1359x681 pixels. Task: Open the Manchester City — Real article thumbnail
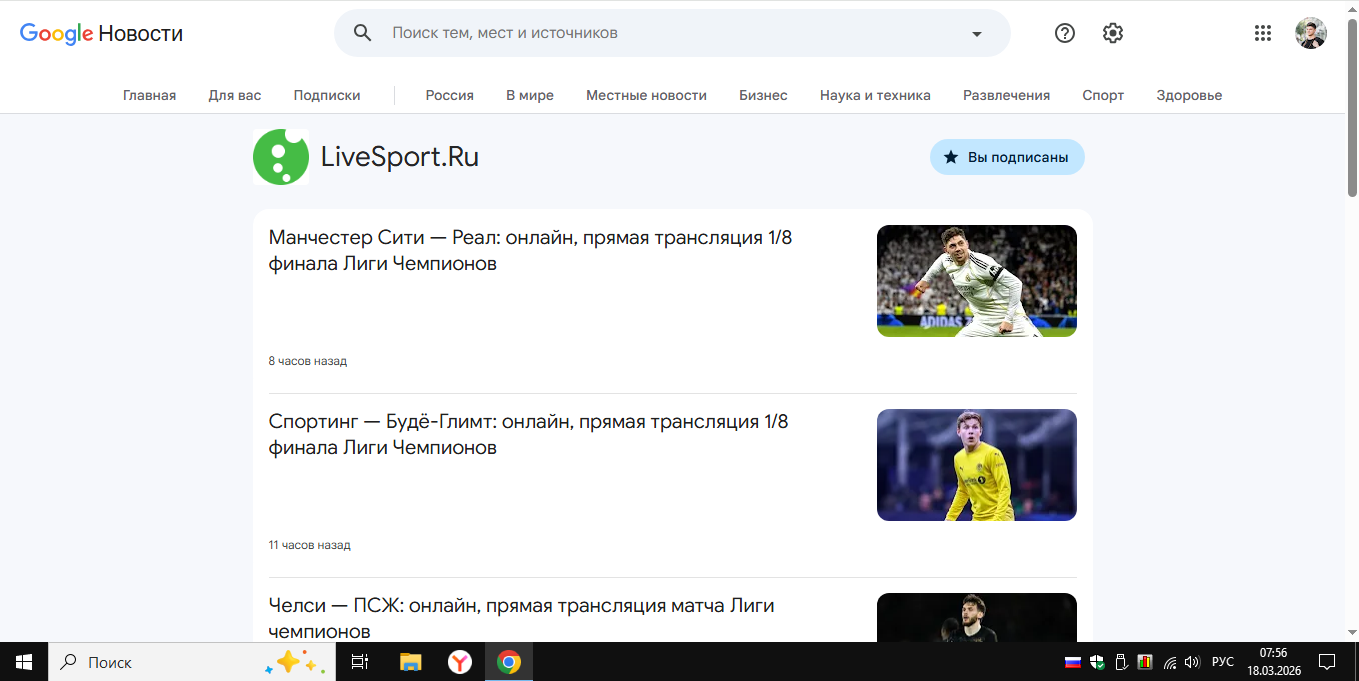(977, 281)
